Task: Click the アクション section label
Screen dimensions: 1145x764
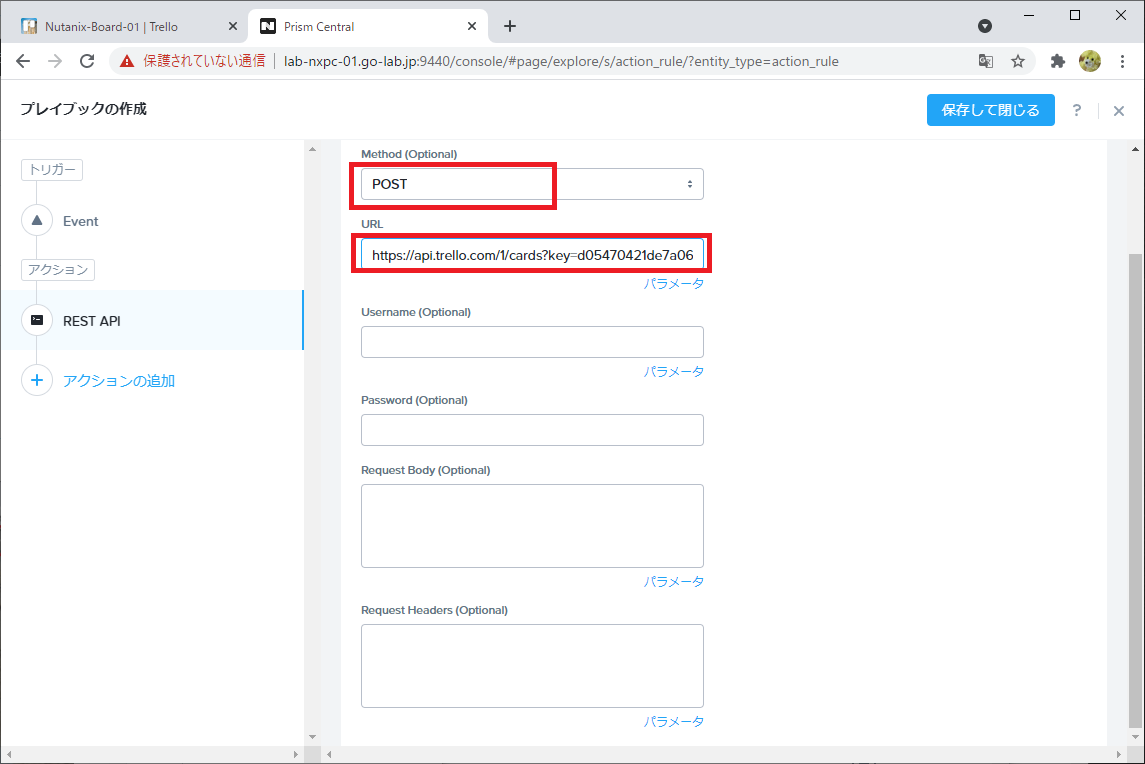Action: [58, 270]
